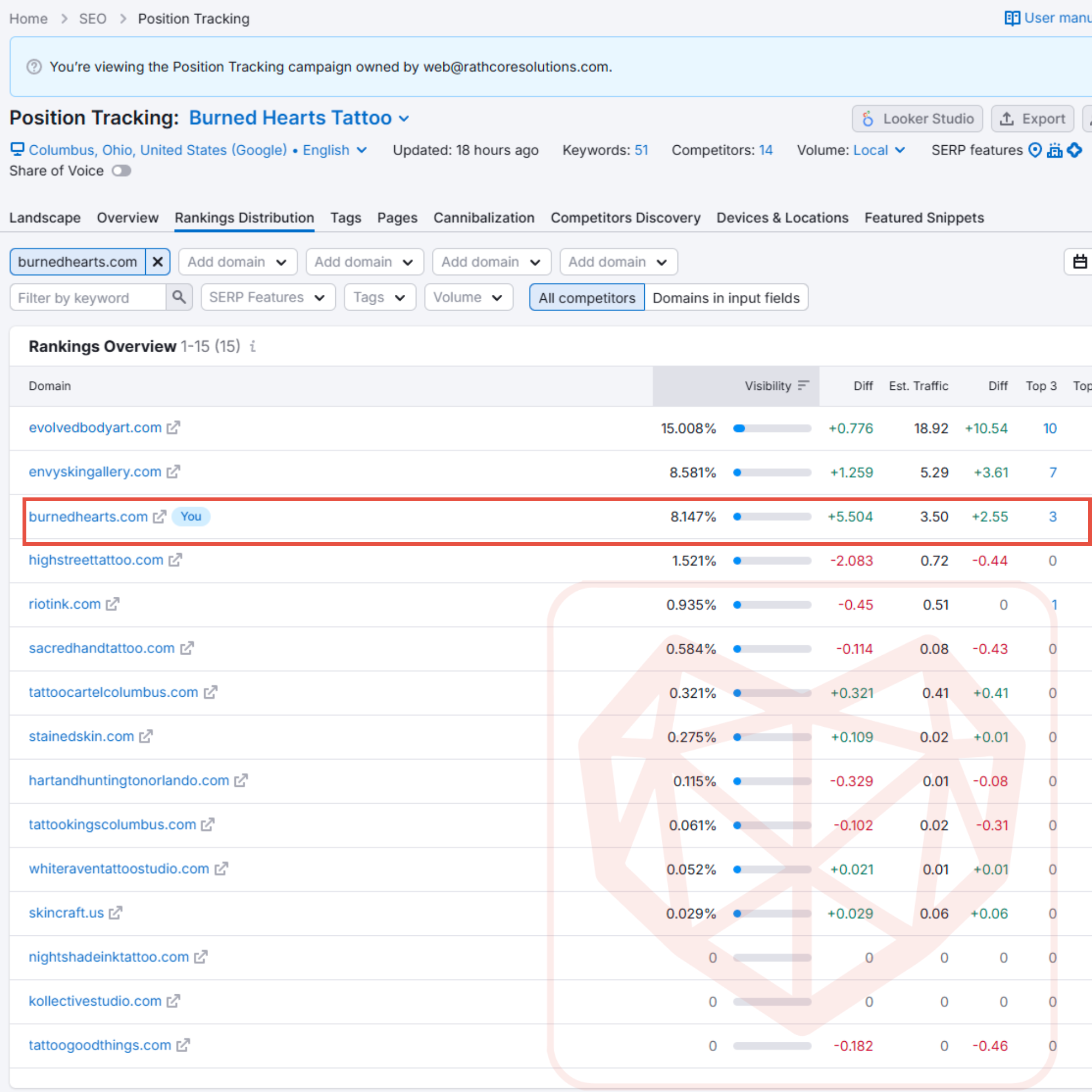This screenshot has width=1092, height=1092.
Task: Switch to the Cannibalization tab
Action: (484, 218)
